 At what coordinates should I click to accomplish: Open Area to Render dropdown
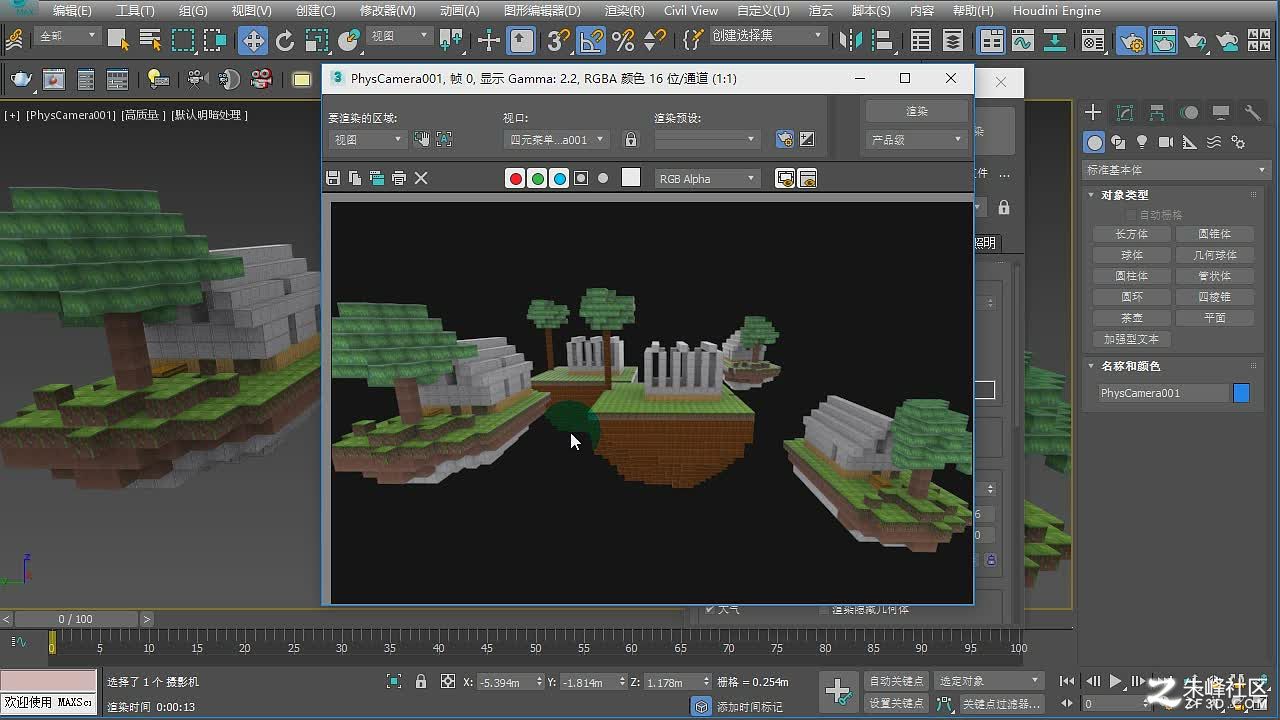point(367,139)
